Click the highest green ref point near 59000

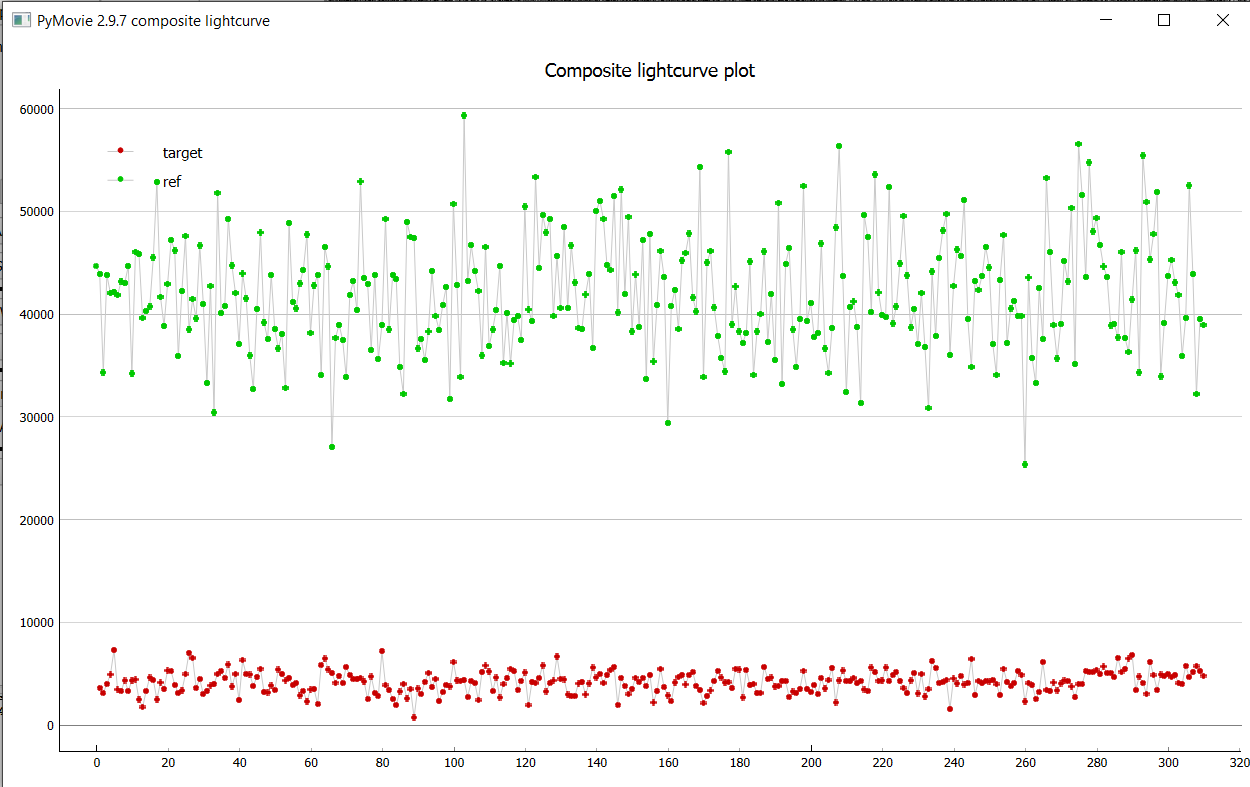[x=464, y=115]
